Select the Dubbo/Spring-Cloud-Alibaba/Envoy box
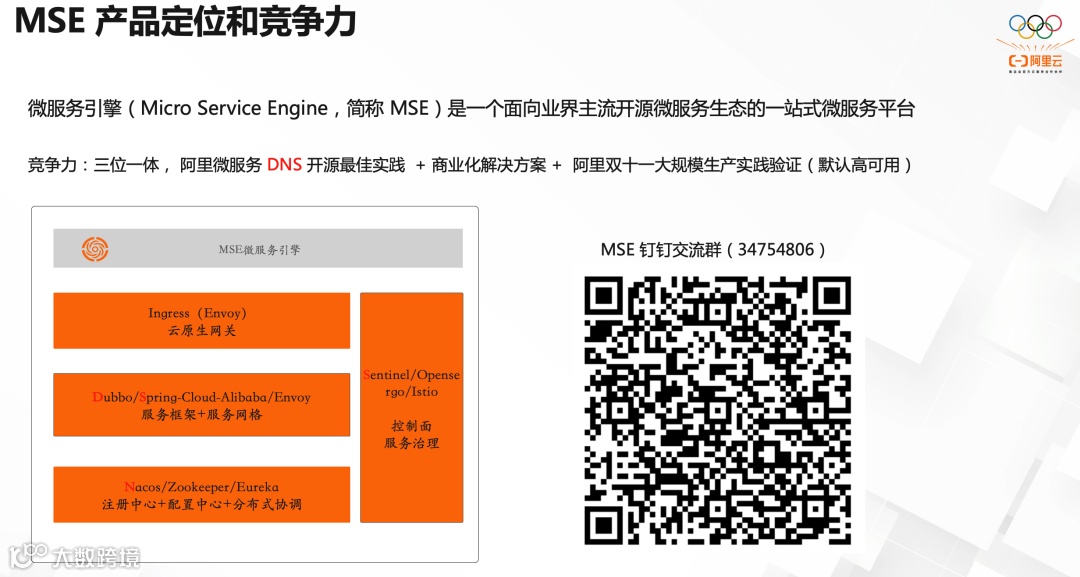Viewport: 1080px width, 577px height. click(x=202, y=405)
